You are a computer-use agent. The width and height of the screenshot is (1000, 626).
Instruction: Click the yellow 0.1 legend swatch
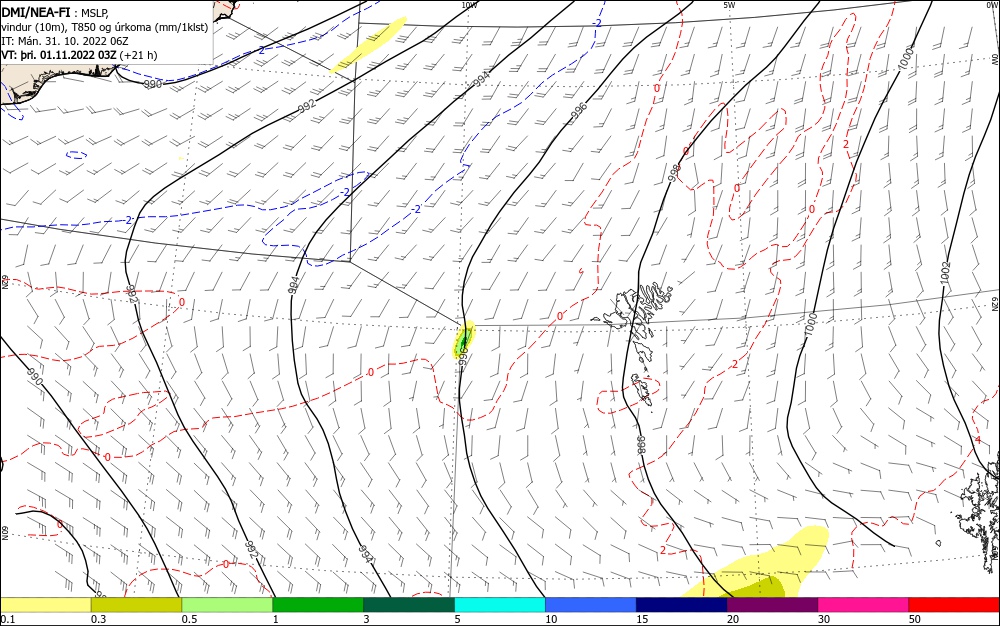point(46,605)
